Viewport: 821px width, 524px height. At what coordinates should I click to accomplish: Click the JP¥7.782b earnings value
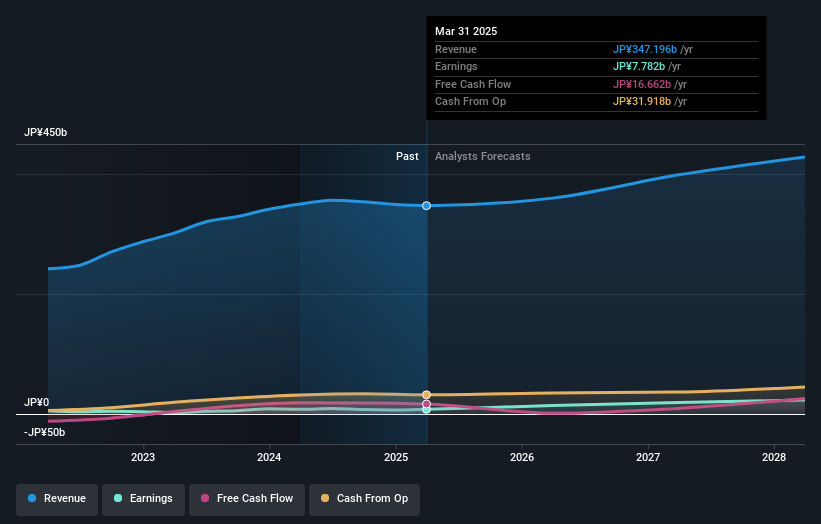[x=639, y=66]
